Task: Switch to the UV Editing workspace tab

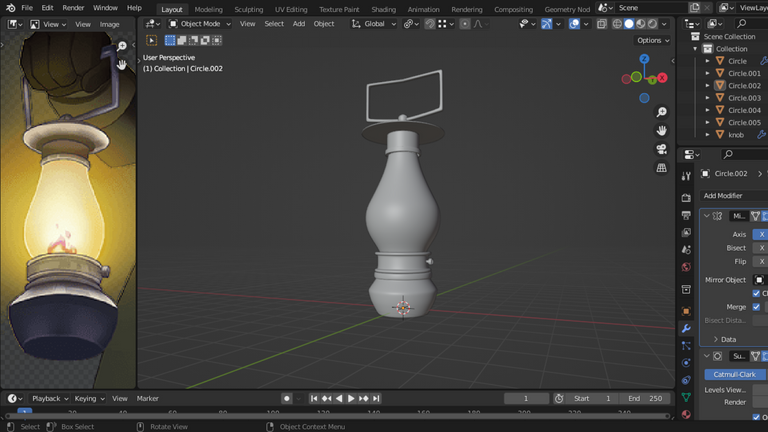Action: 291,9
